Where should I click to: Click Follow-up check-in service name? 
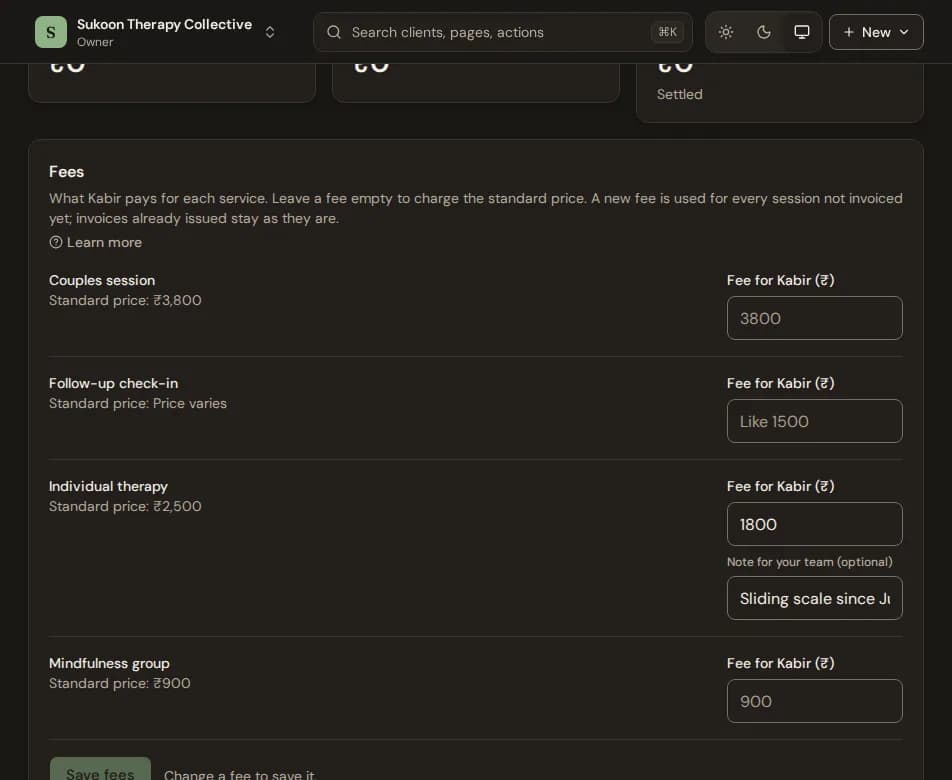(x=114, y=384)
